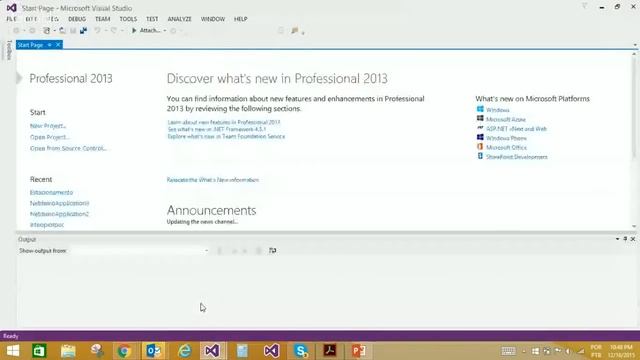Open the TEST menu
640x360 pixels.
[152, 19]
